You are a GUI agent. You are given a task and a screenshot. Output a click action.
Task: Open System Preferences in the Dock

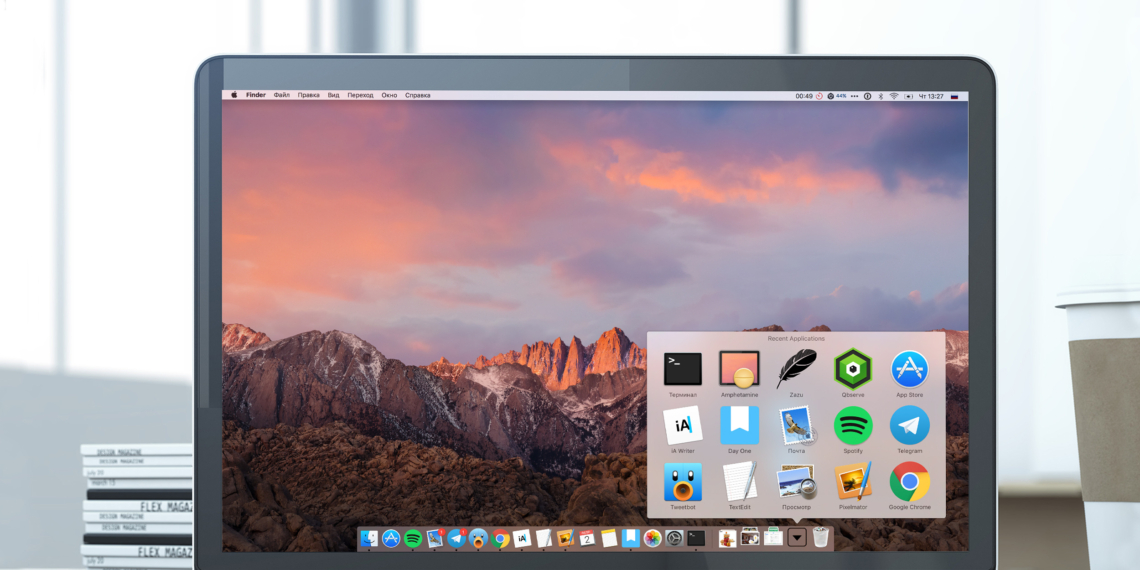[674, 538]
